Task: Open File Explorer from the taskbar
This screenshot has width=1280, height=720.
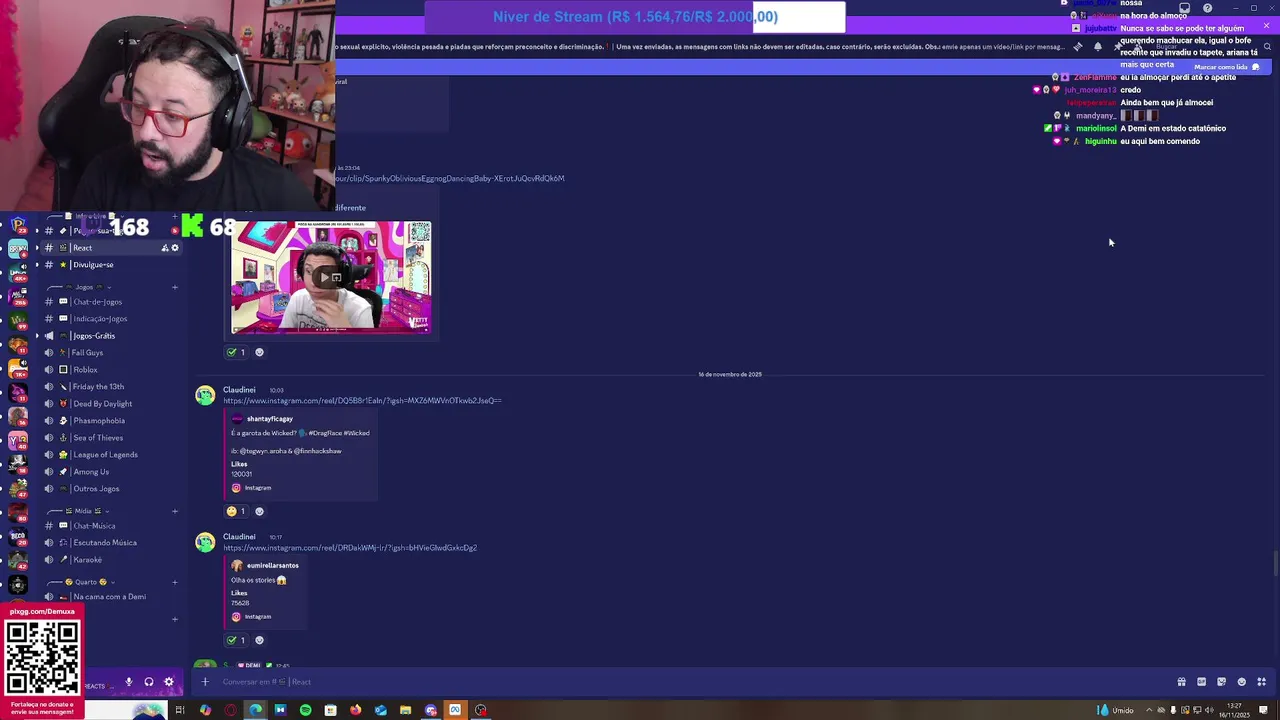Action: click(x=405, y=710)
